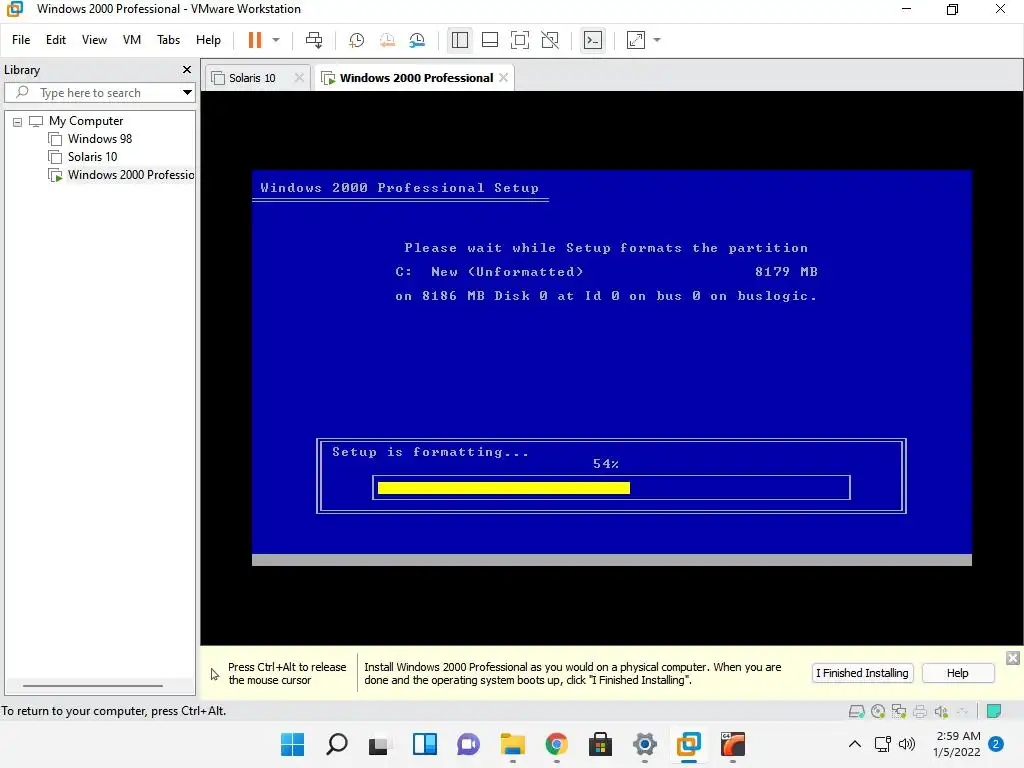Open the VM menu
The width and height of the screenshot is (1024, 768).
pyautogui.click(x=131, y=40)
